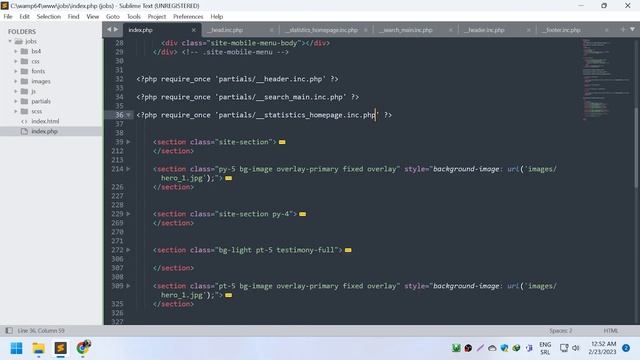Viewport: 640px width, 360px height.
Task: Expand folded marker after site-section py-4 tag
Action: coord(302,214)
